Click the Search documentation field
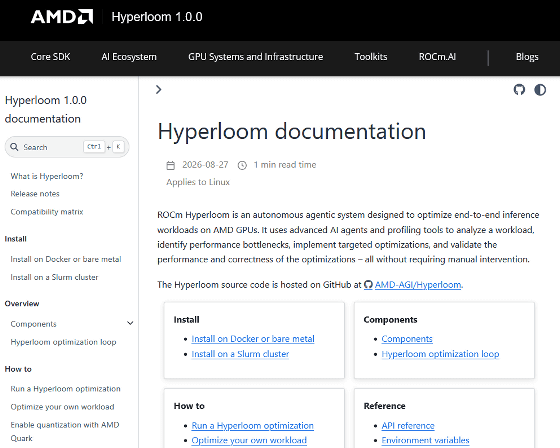 67,147
